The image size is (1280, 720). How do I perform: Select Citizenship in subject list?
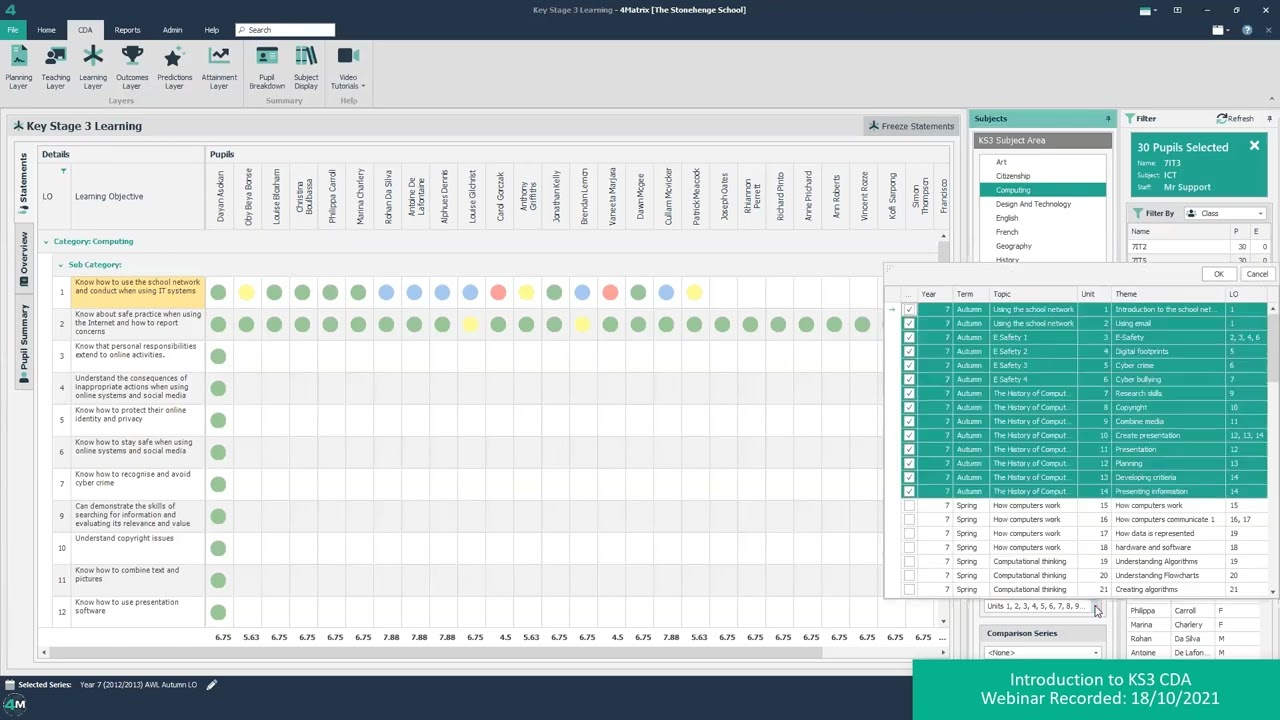[x=1012, y=176]
